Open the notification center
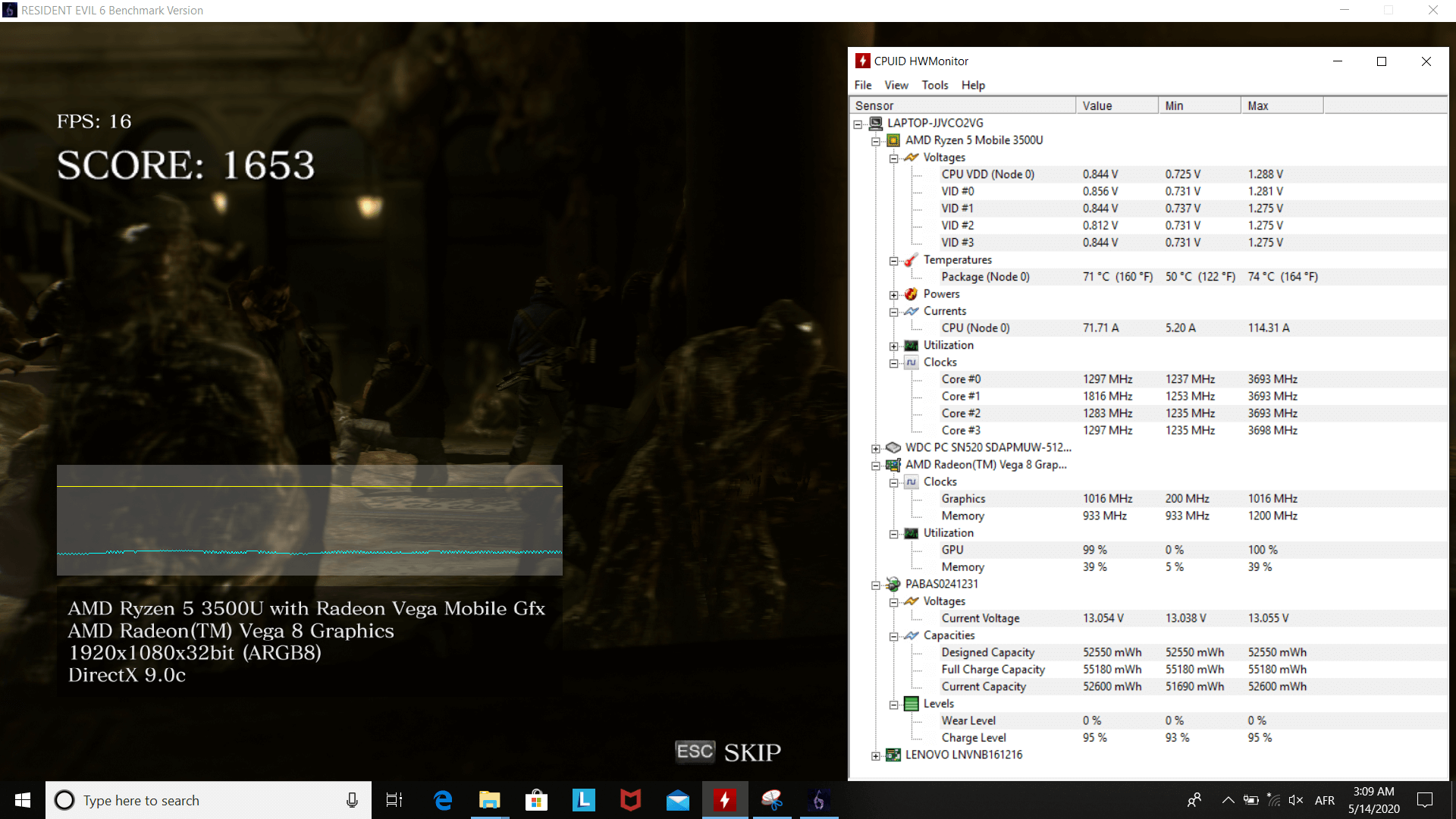The image size is (1456, 819). [x=1426, y=800]
